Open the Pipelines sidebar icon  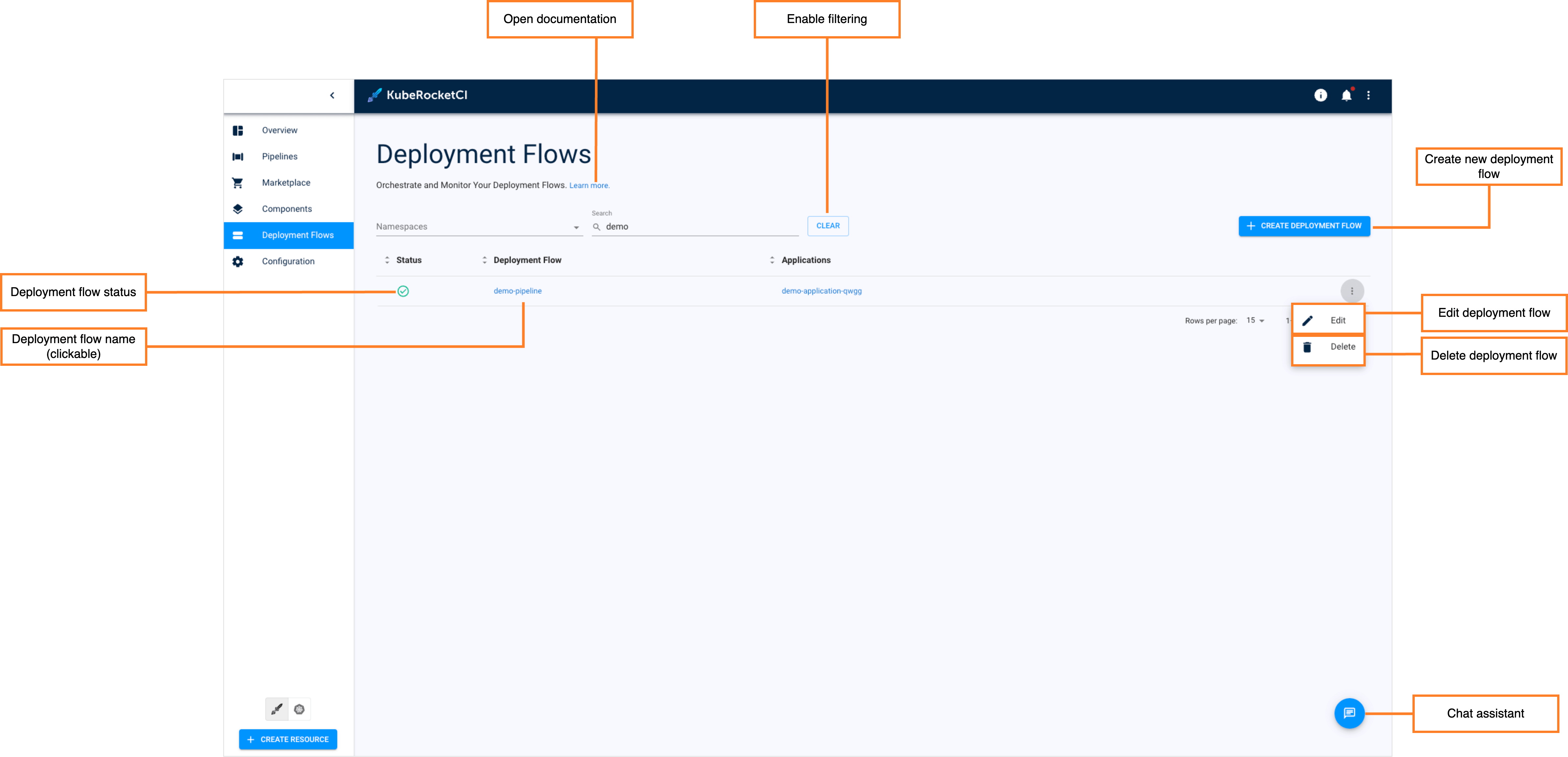[238, 156]
